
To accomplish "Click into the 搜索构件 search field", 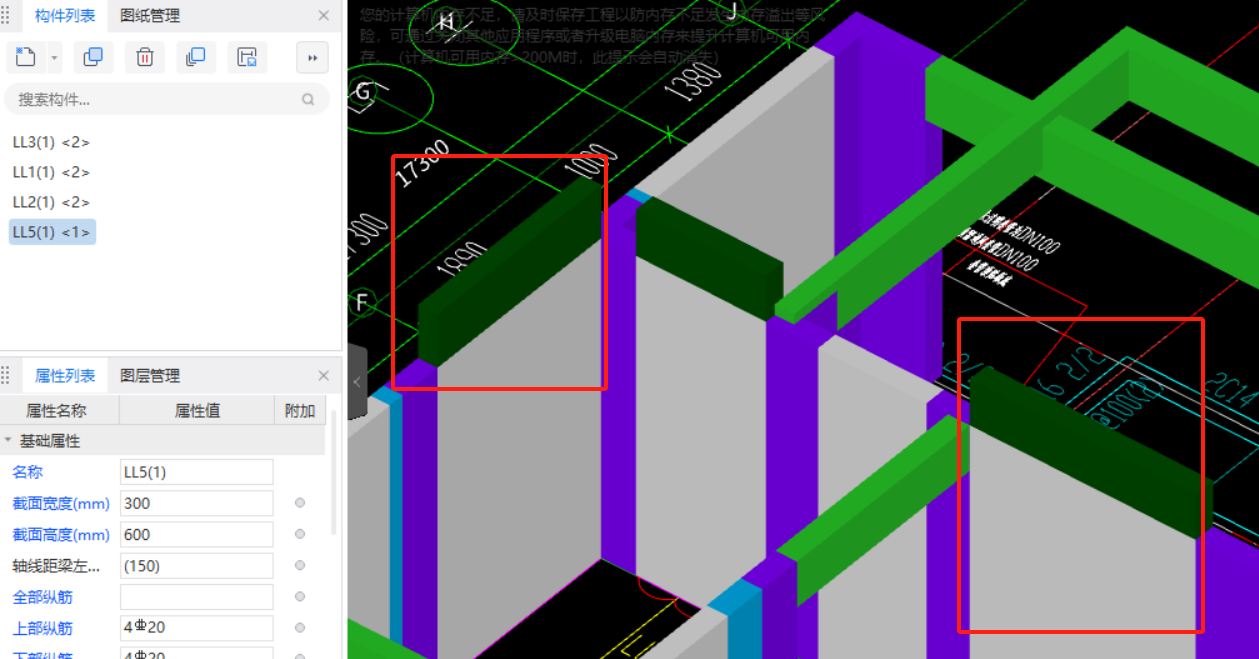I will [165, 99].
